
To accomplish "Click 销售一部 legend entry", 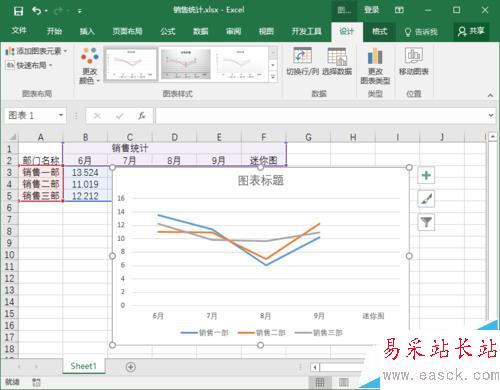I will coord(204,333).
